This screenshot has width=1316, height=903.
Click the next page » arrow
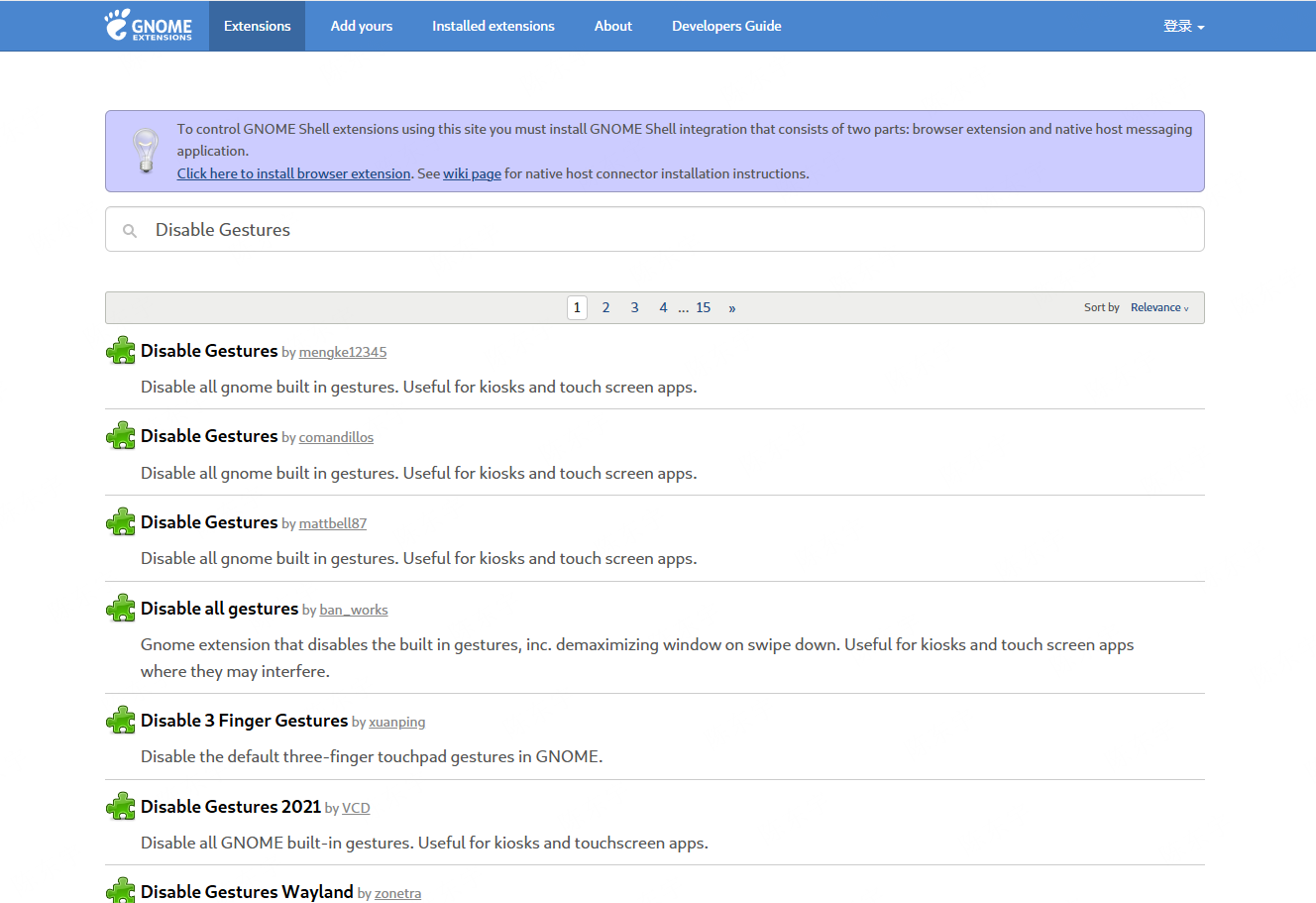pos(732,308)
